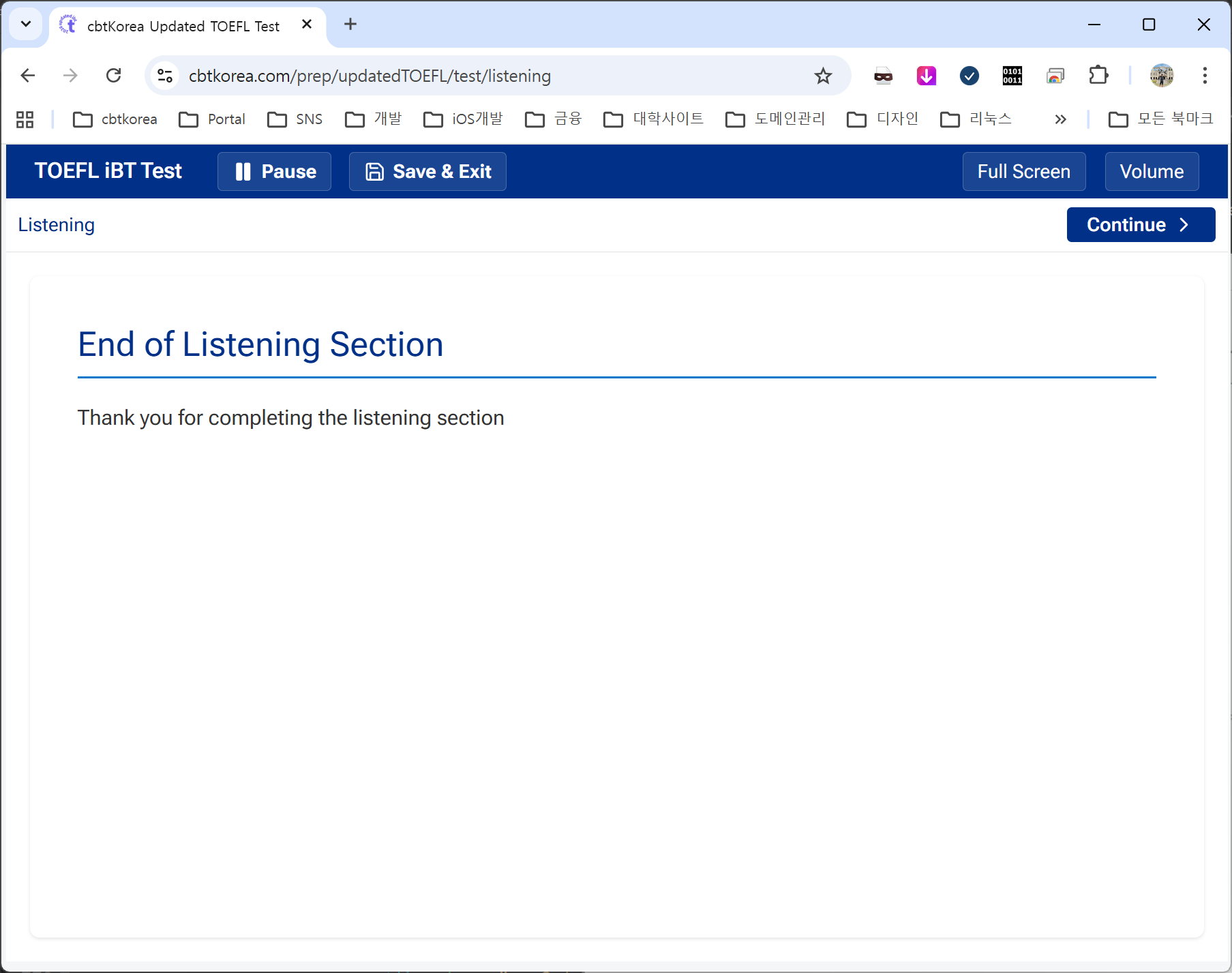Click the Save & Exit button
1232x973 pixels.
tap(427, 171)
